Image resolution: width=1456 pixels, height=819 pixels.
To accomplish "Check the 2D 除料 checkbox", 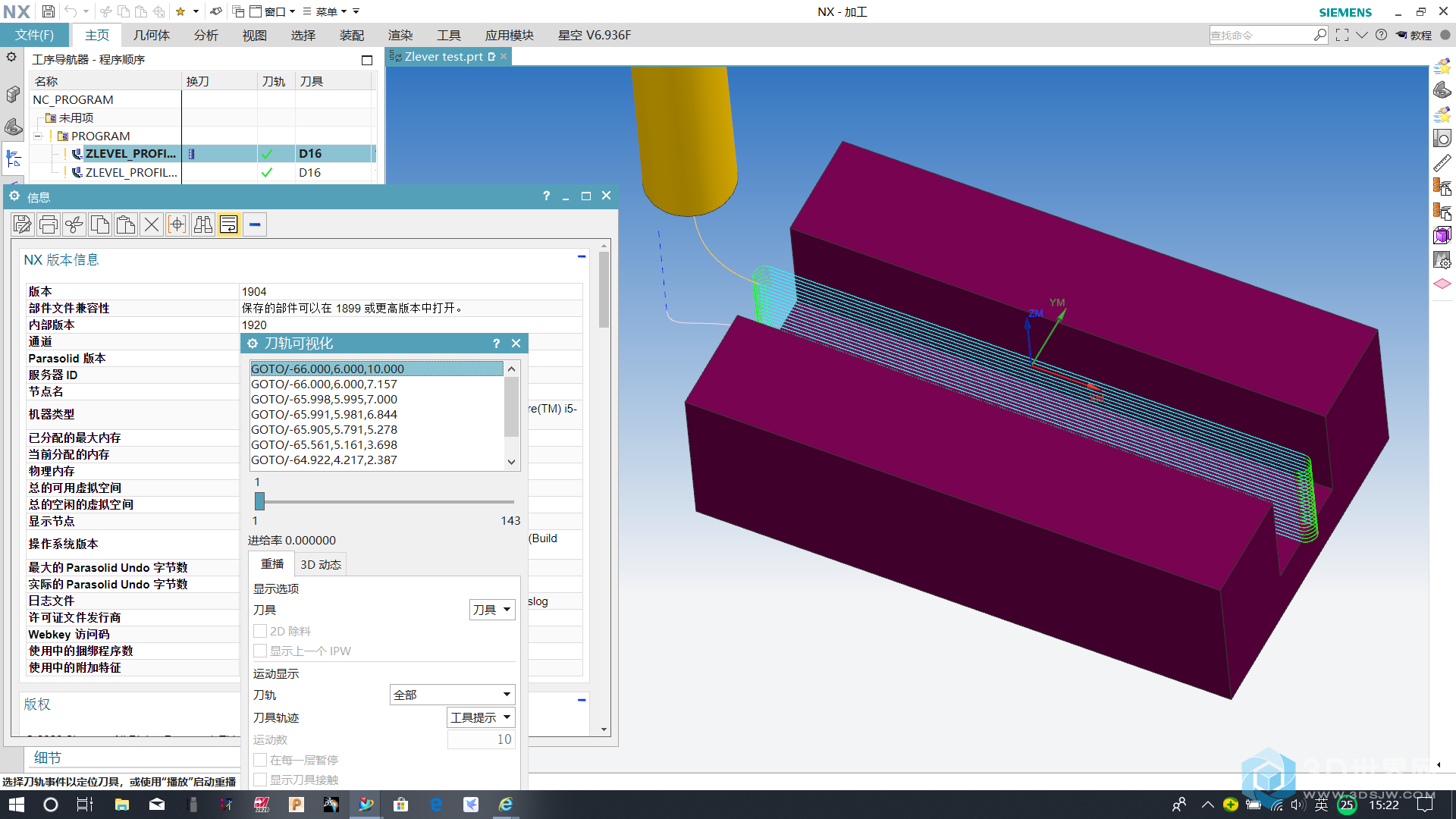I will point(260,631).
